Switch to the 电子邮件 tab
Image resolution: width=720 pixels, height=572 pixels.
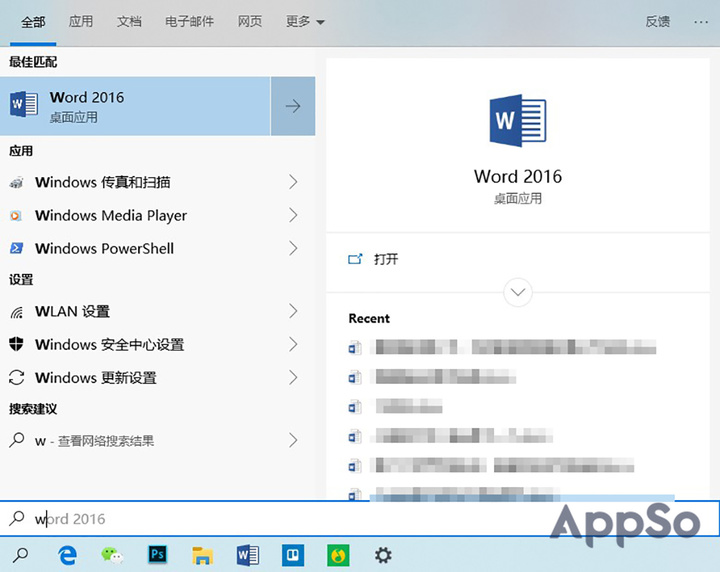(189, 21)
